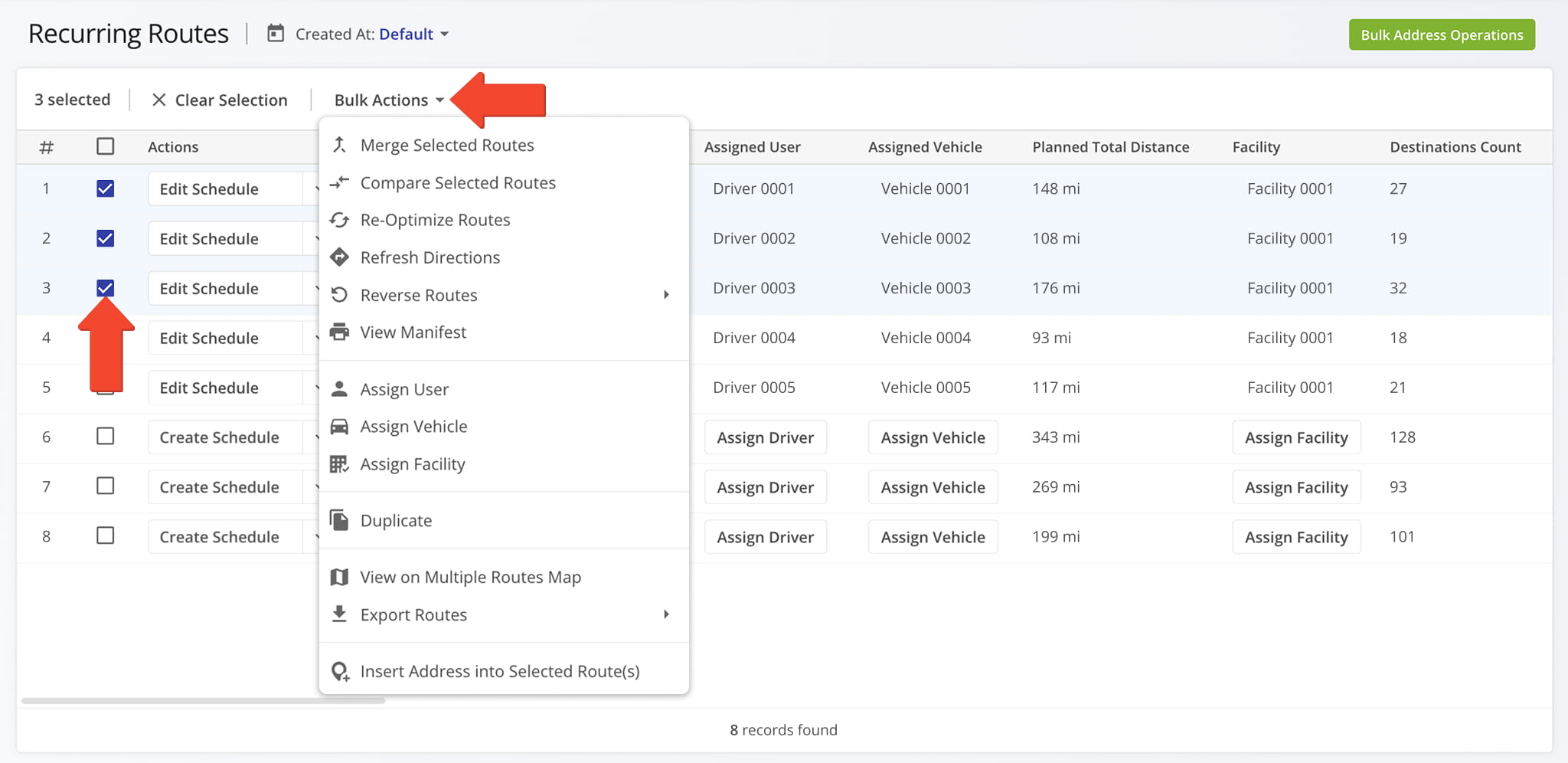Click the Assign Facility building icon
The height and width of the screenshot is (763, 1568).
click(x=339, y=464)
